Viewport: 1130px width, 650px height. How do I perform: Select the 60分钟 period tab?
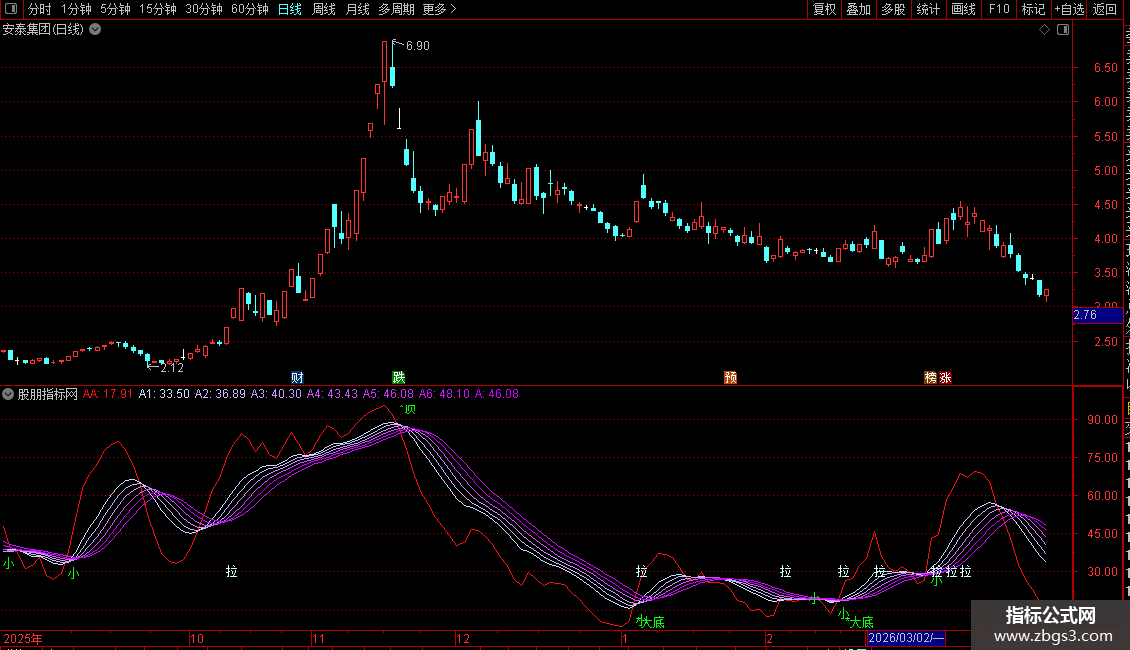pos(249,9)
